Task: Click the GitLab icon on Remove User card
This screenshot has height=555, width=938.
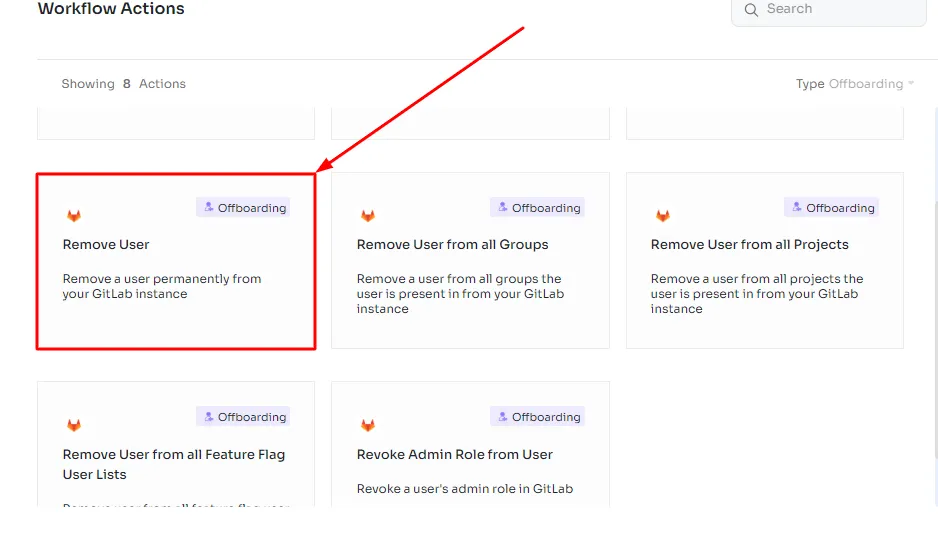Action: (x=74, y=215)
